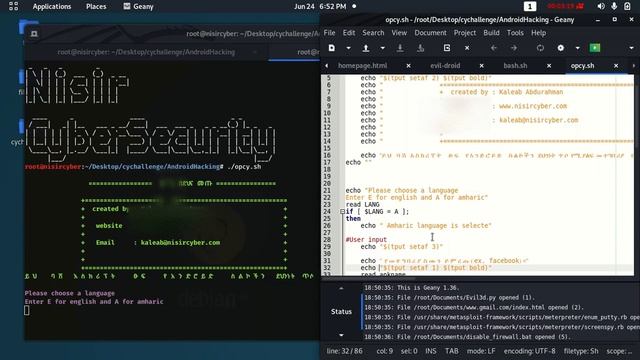The height and width of the screenshot is (360, 640).
Task: Click the microphone icon in system tray
Action: click(614, 6)
